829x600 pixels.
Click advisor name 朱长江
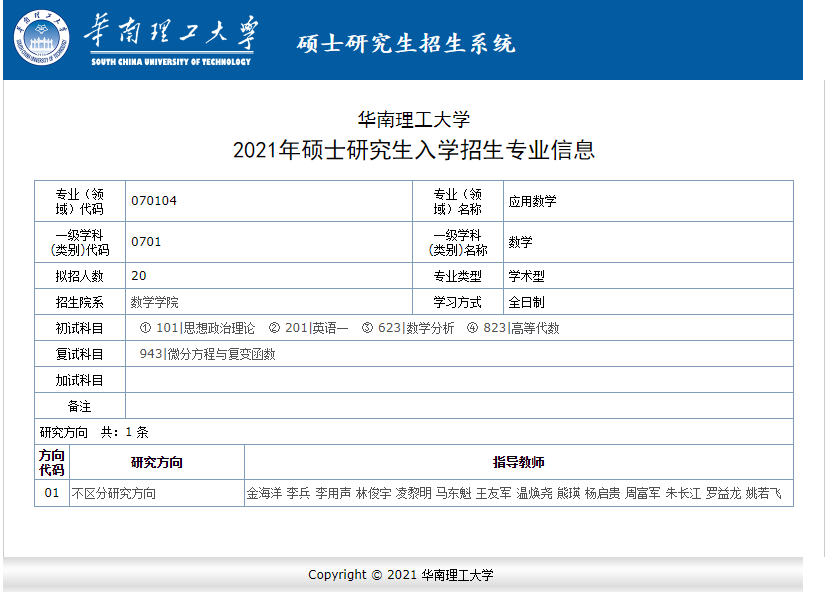(x=683, y=493)
